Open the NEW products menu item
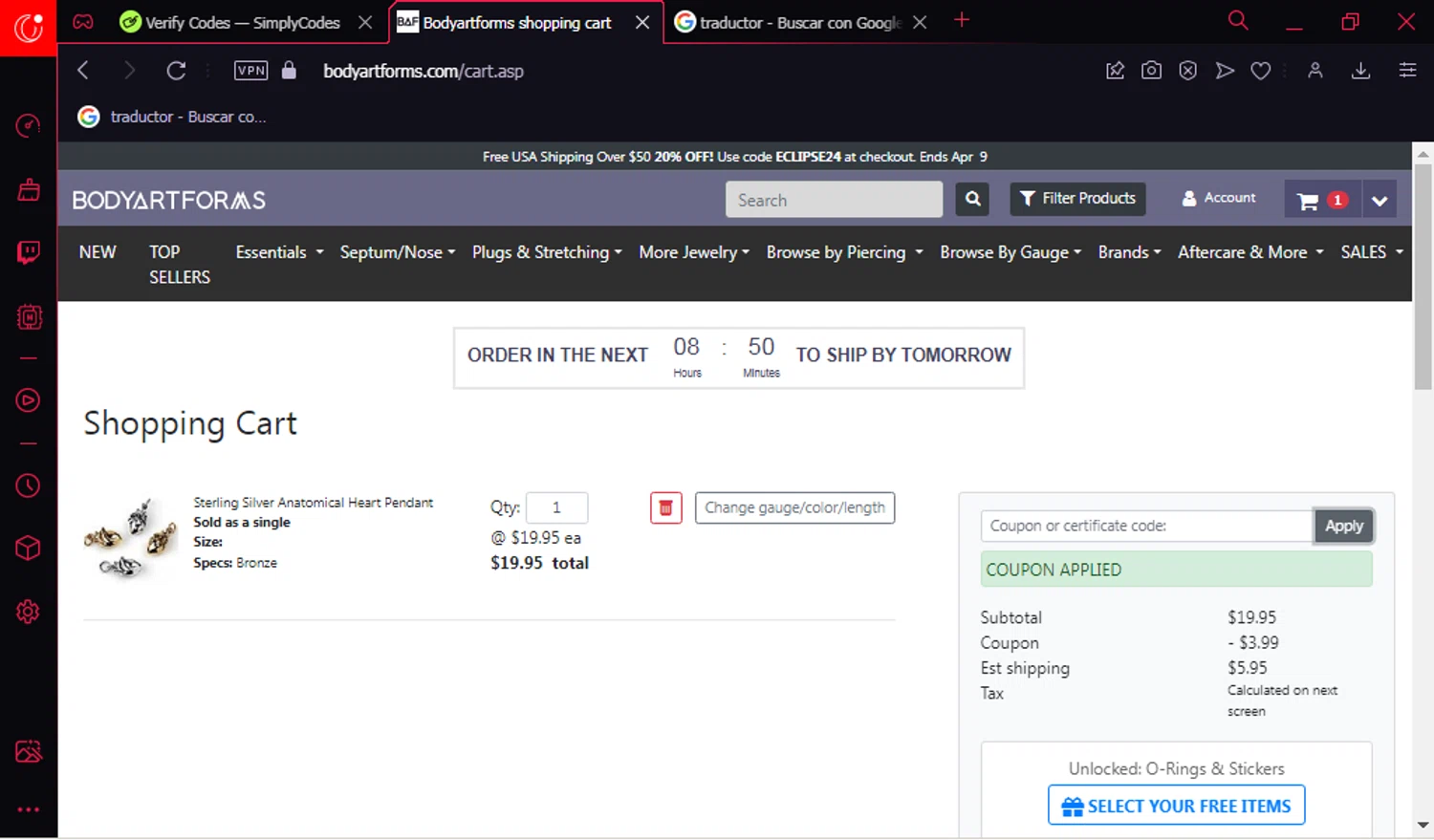The width and height of the screenshot is (1434, 840). [98, 252]
